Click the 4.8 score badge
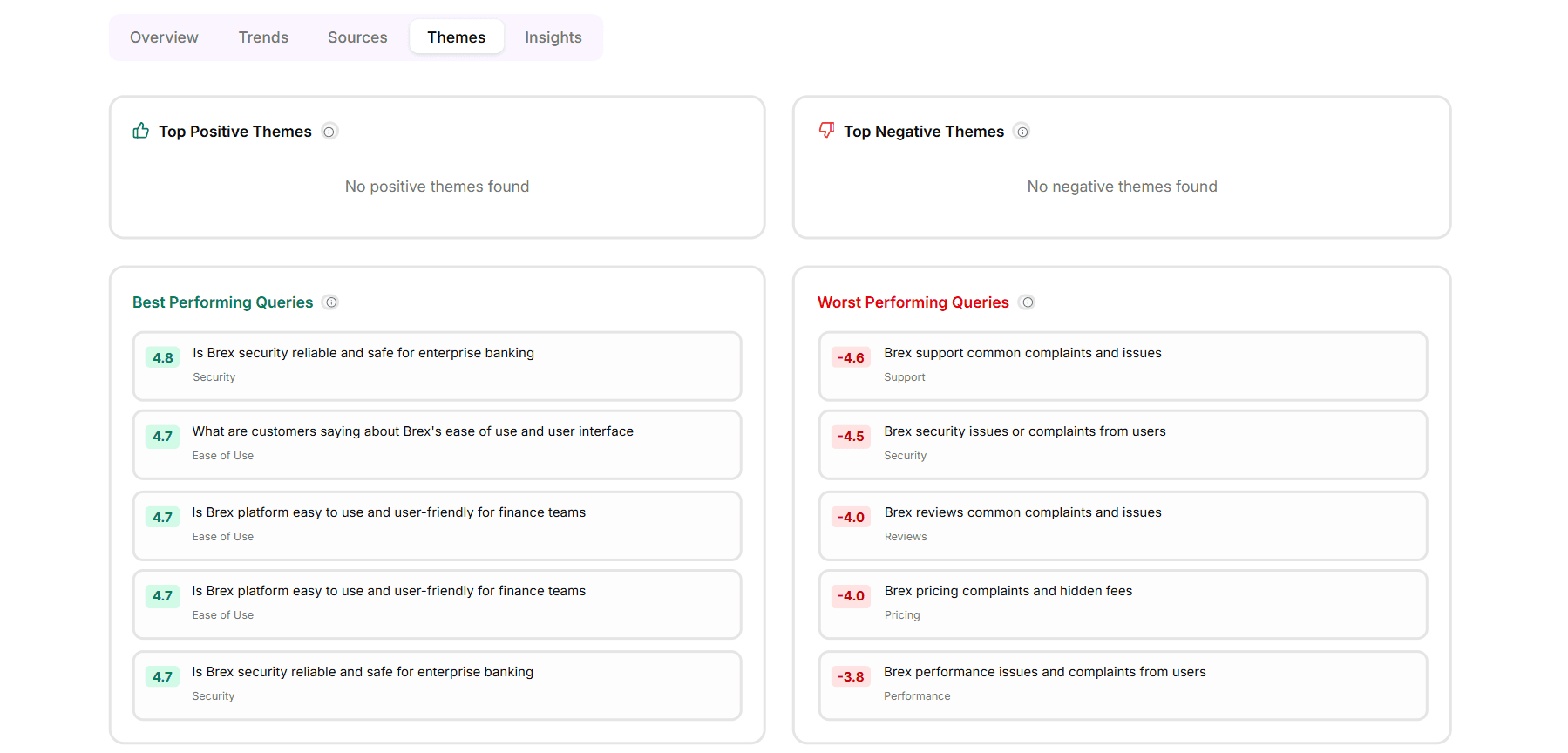1568x753 pixels. [x=162, y=357]
